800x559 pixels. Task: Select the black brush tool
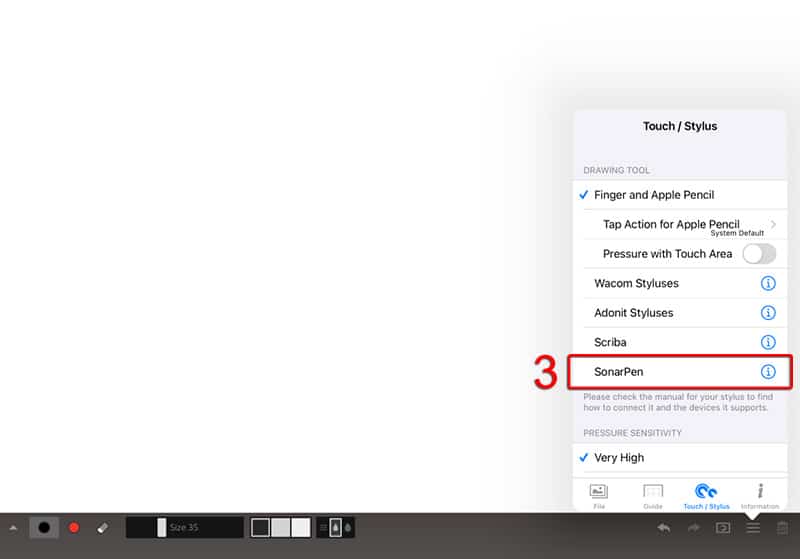44,527
